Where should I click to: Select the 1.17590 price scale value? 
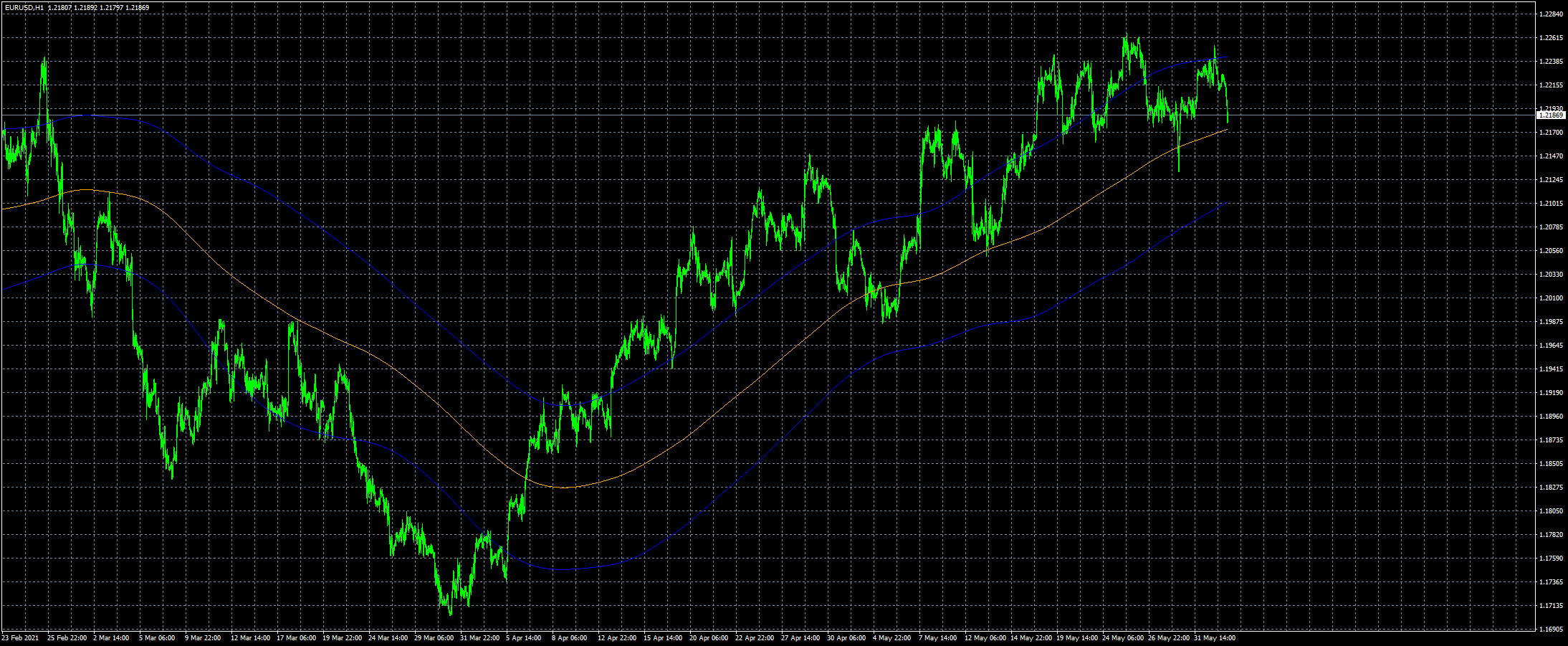1550,559
